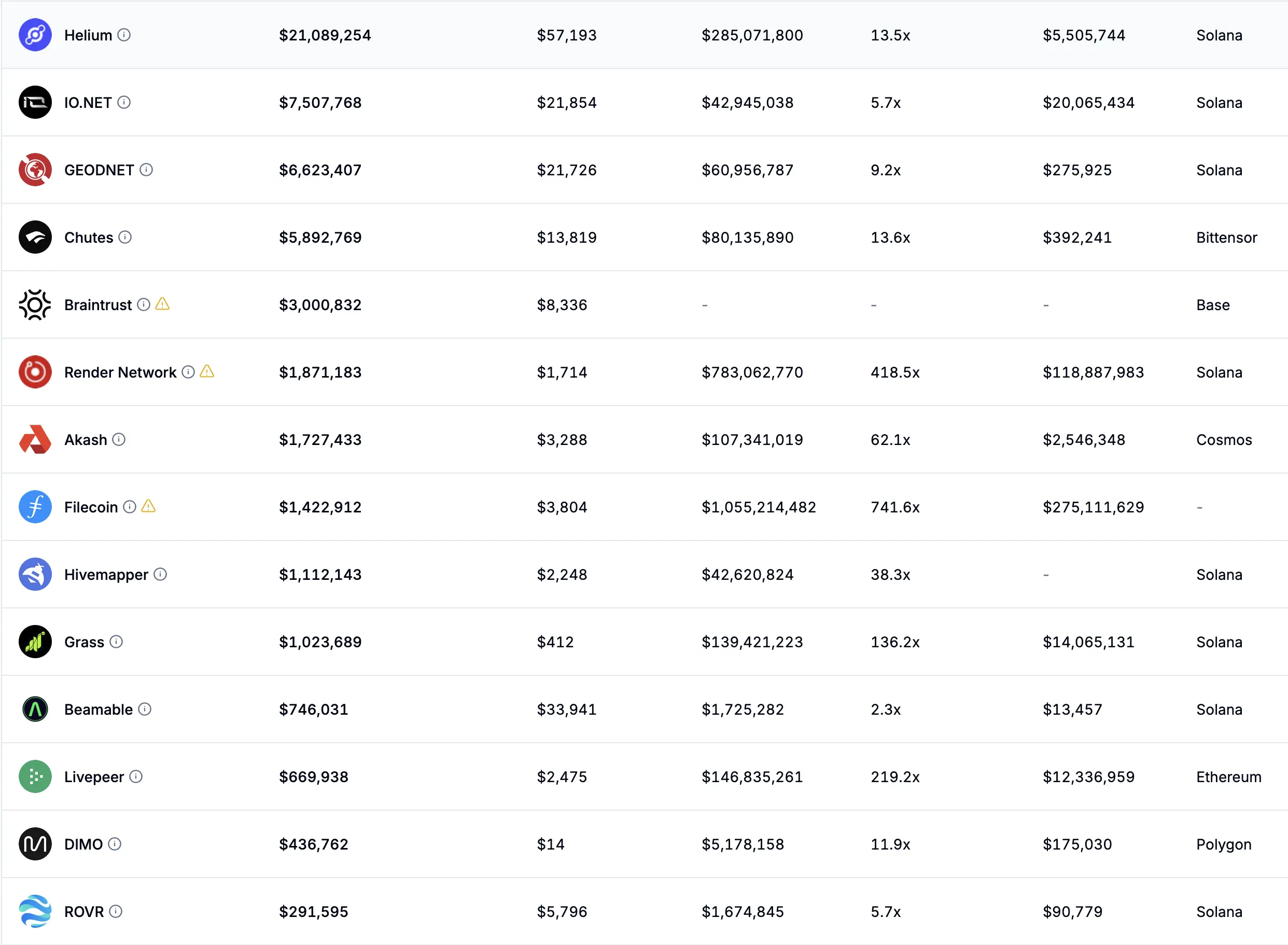The image size is (1288, 945).
Task: Open the Render Network project name link
Action: coord(120,372)
